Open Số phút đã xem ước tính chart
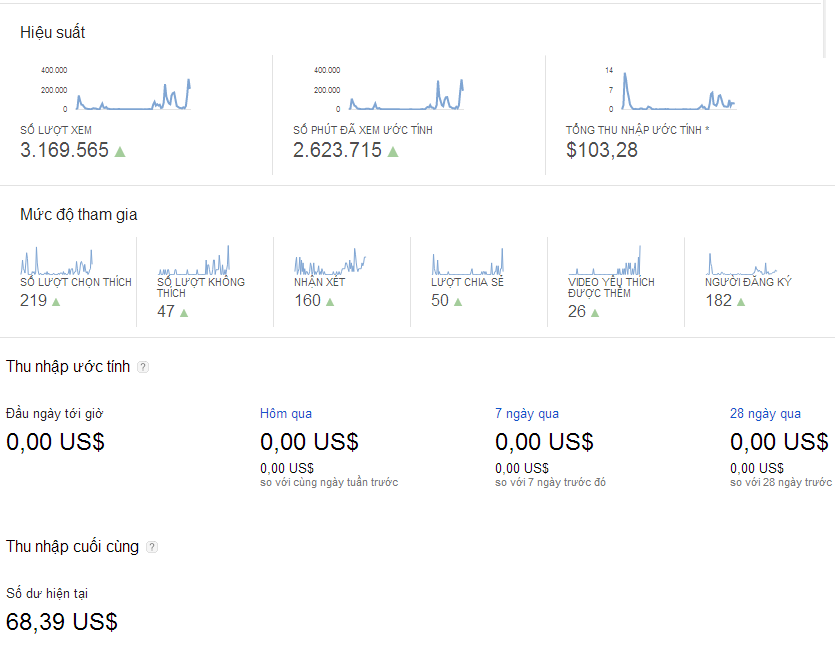The width and height of the screenshot is (835, 648). click(x=389, y=89)
